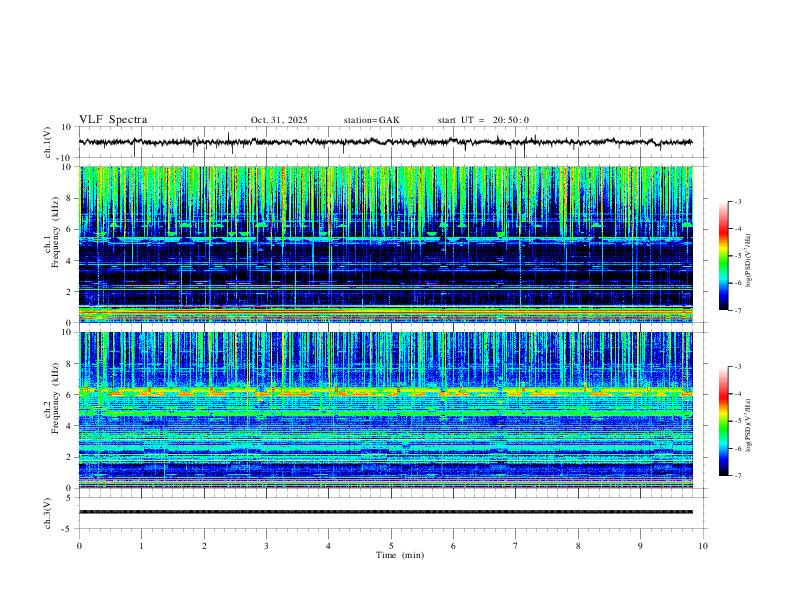Click the ch.2 color bar 'log(PSD)' label
Image resolution: width=792 pixels, height=612 pixels.
tap(749, 425)
